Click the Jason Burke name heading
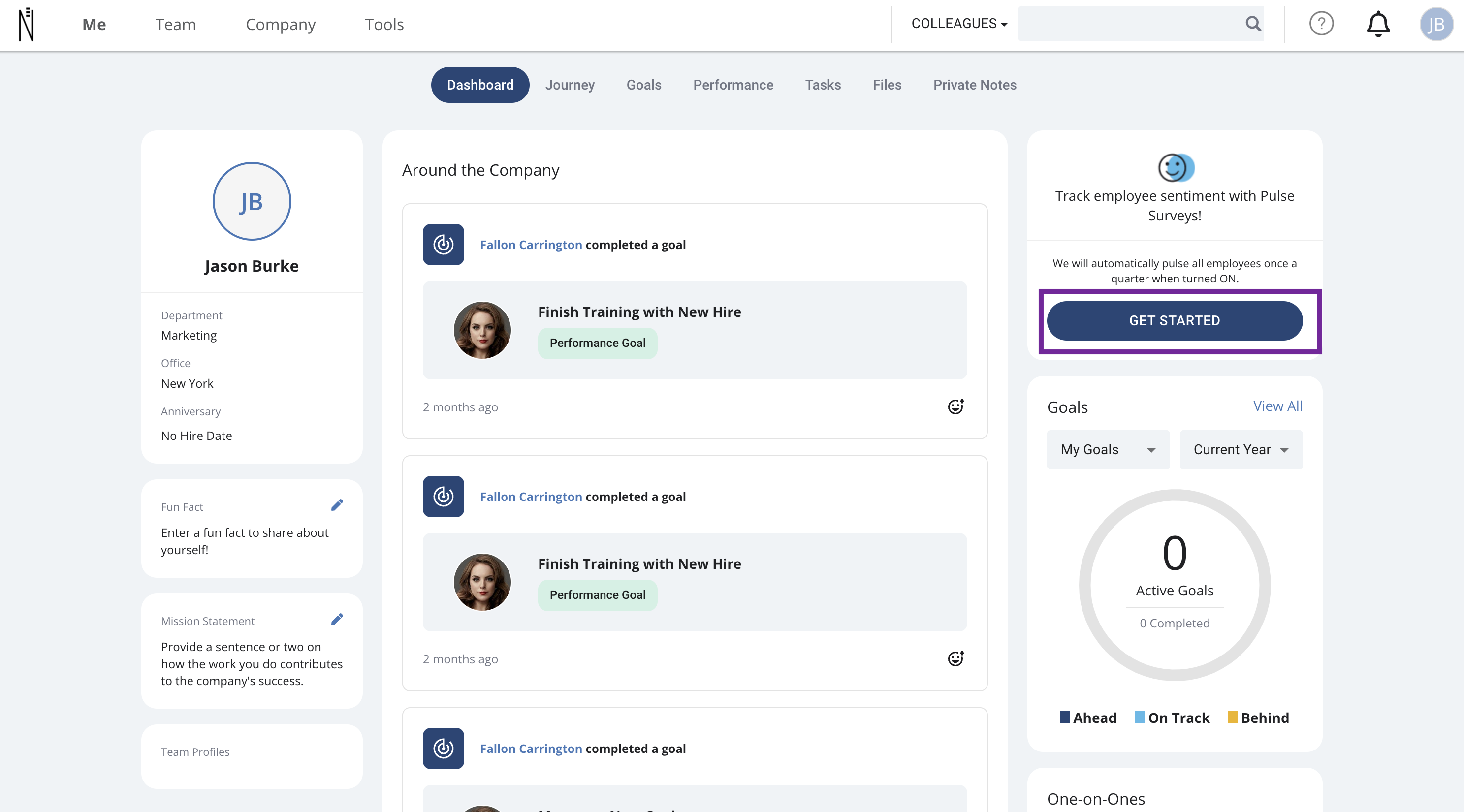This screenshot has width=1464, height=812. coord(252,266)
